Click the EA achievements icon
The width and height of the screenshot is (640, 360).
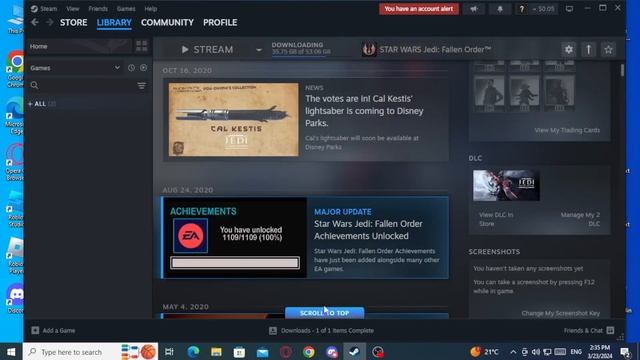[191, 236]
